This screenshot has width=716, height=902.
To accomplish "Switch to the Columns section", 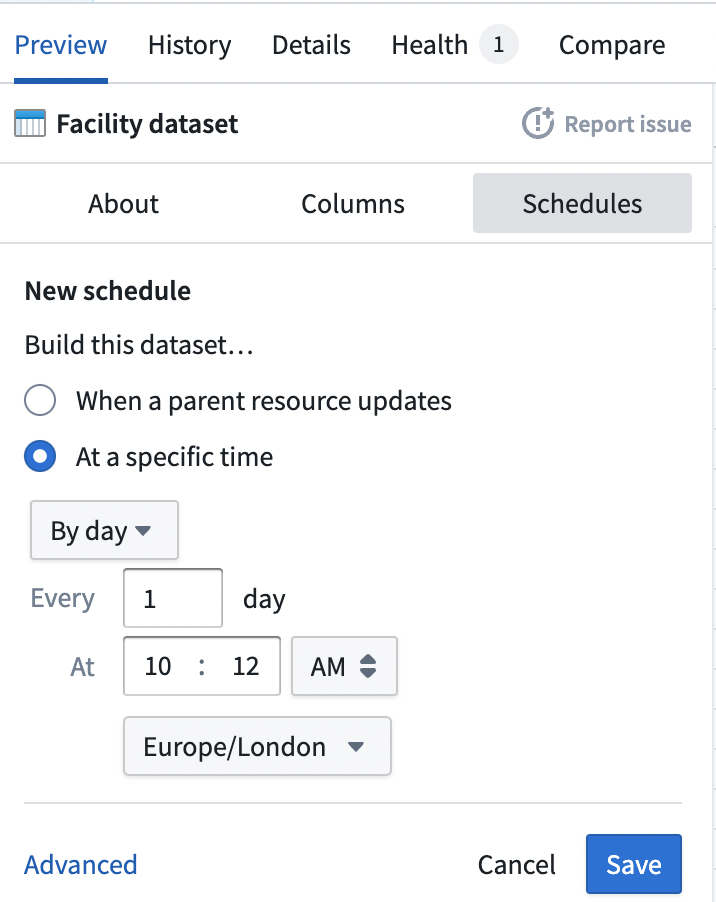I will tap(352, 203).
